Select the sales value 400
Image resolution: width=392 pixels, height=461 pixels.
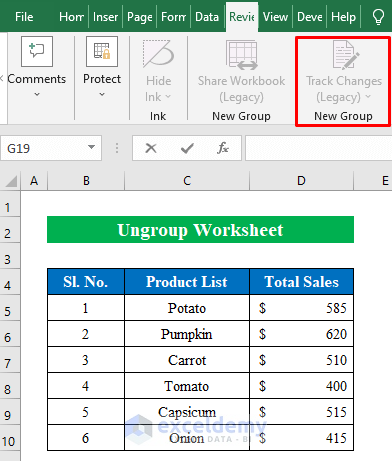[301, 386]
